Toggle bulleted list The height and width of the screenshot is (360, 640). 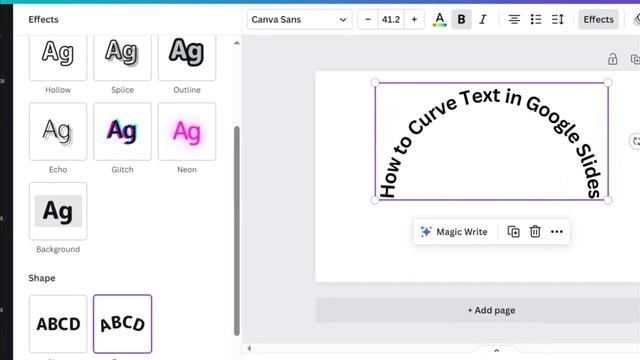[x=536, y=20]
